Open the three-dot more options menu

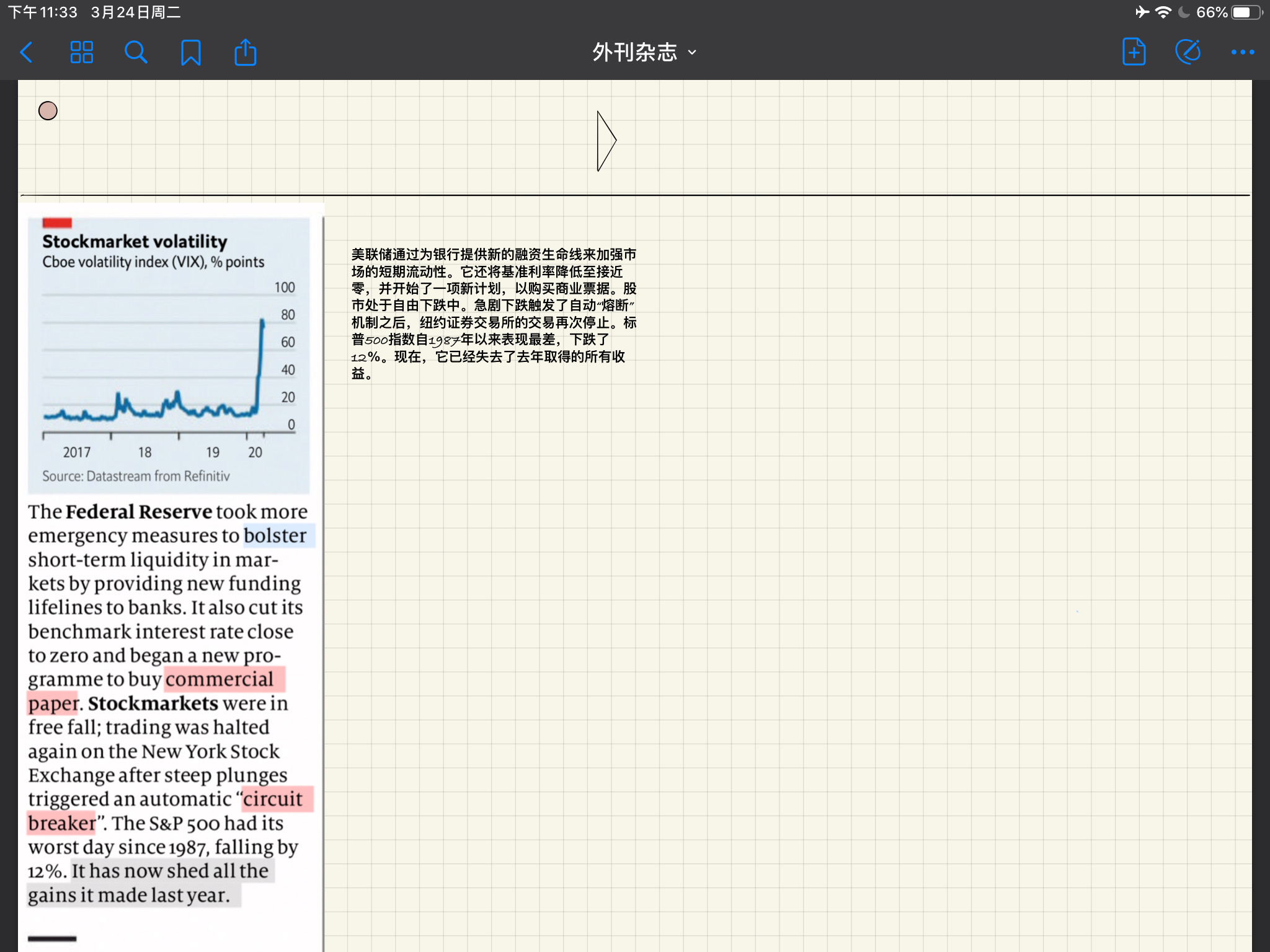coord(1242,53)
